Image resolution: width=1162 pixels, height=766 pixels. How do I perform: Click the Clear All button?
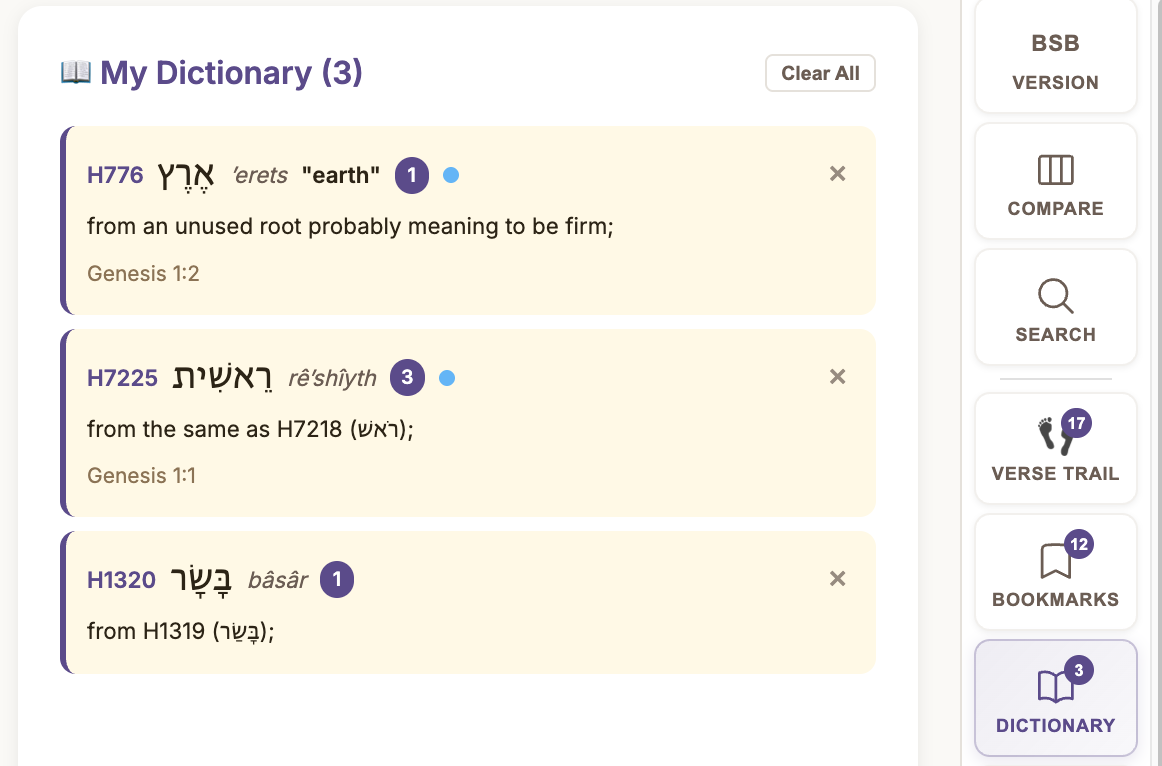[820, 72]
